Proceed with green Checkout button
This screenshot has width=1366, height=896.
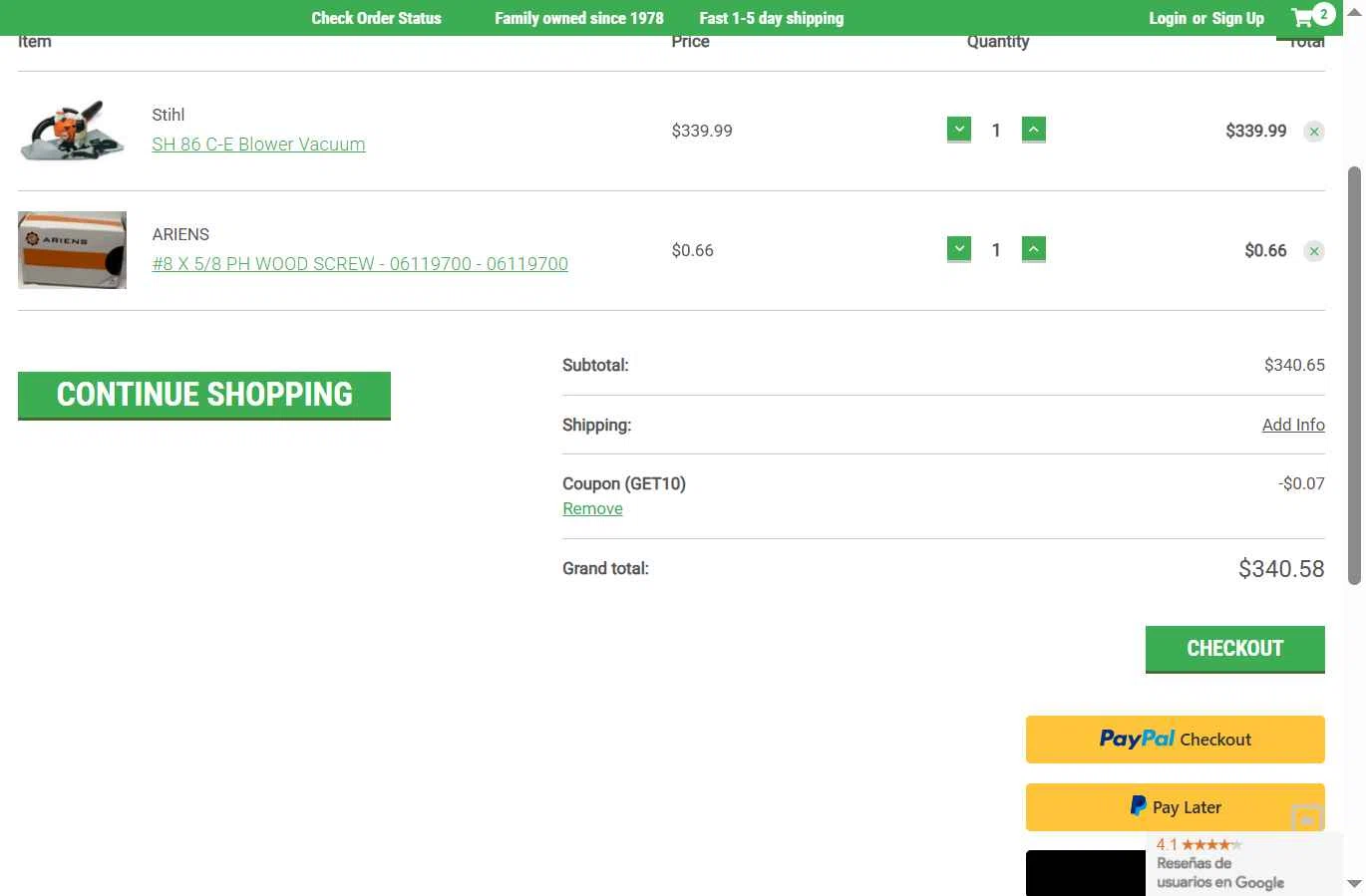pyautogui.click(x=1235, y=649)
